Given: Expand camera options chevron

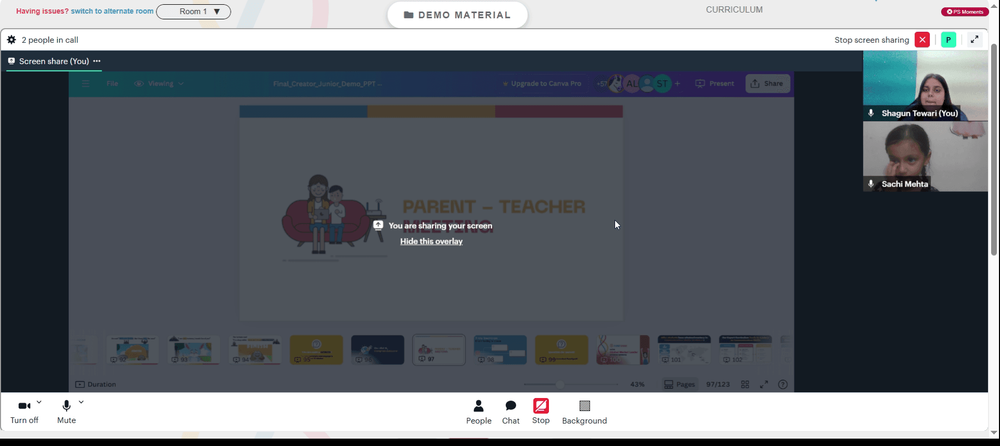Looking at the screenshot, I should point(39,402).
